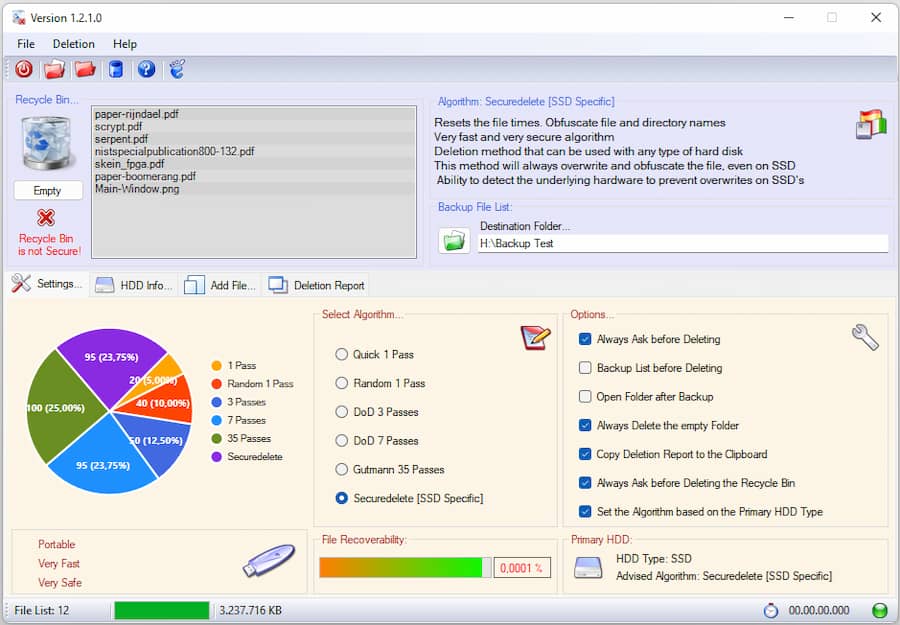Click the orange 1 Pass legend dot
The width and height of the screenshot is (900, 625).
[216, 366]
